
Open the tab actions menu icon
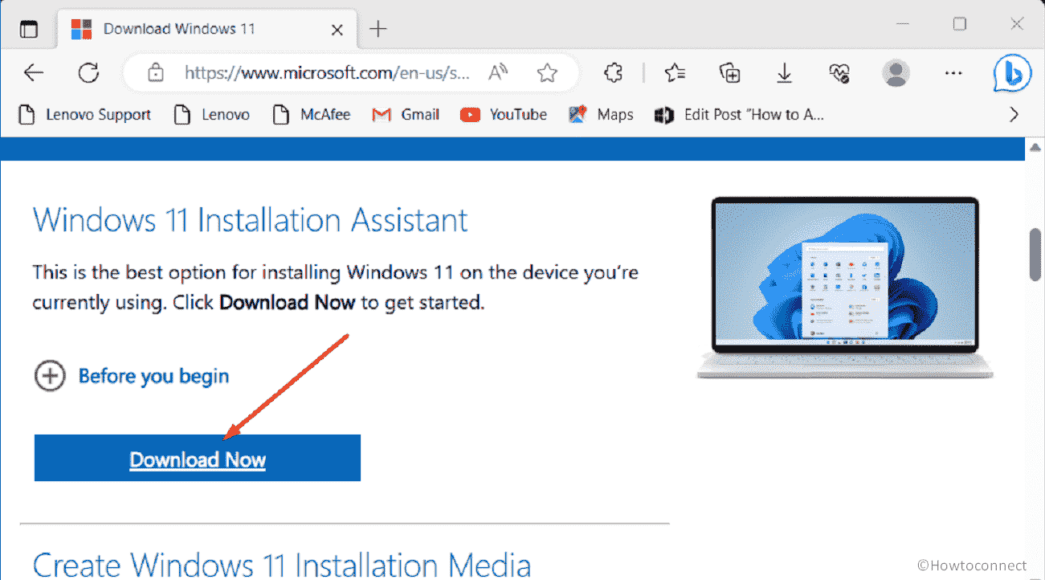tap(29, 29)
